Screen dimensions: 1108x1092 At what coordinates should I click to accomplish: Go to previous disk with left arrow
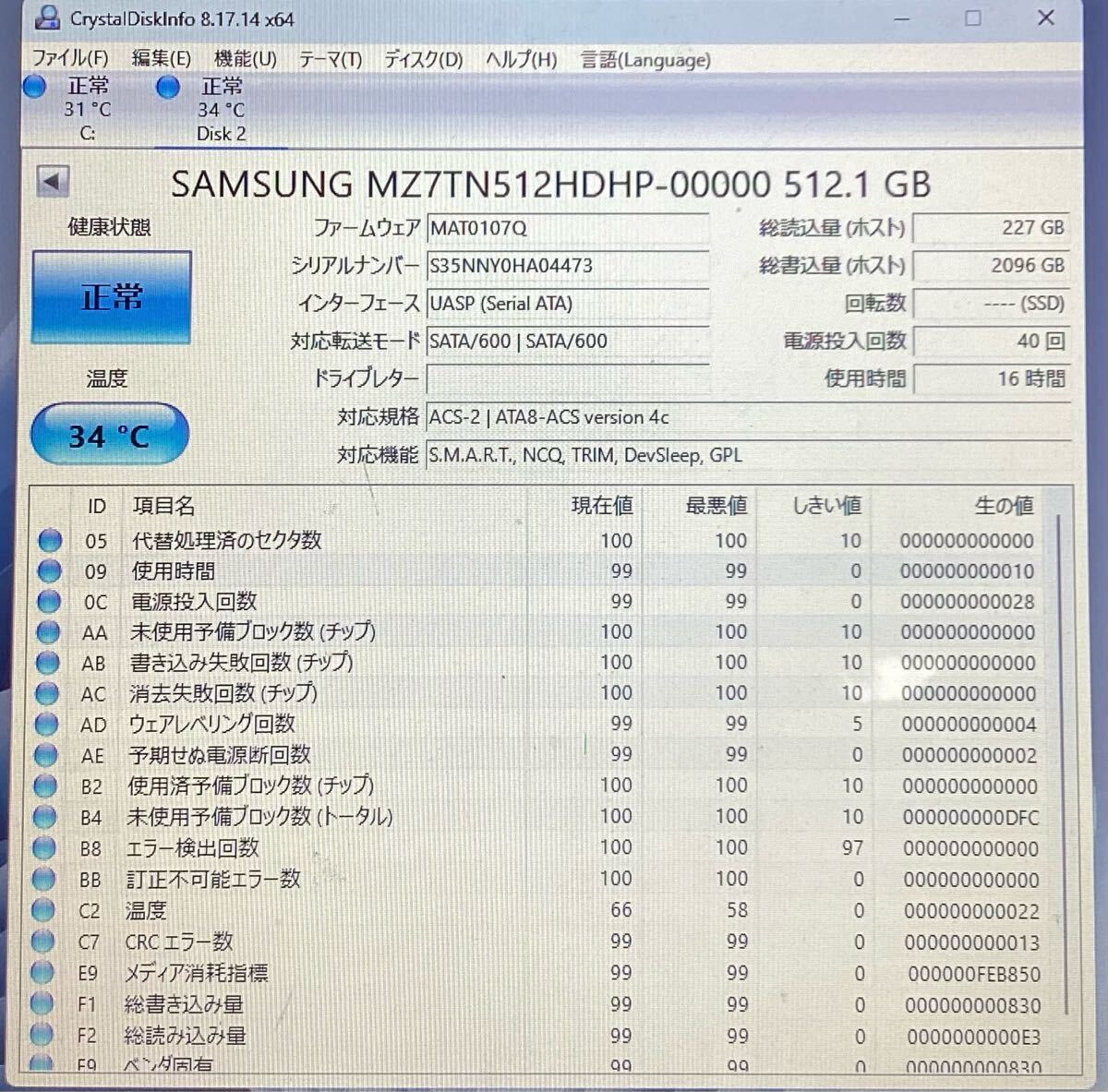(x=53, y=181)
